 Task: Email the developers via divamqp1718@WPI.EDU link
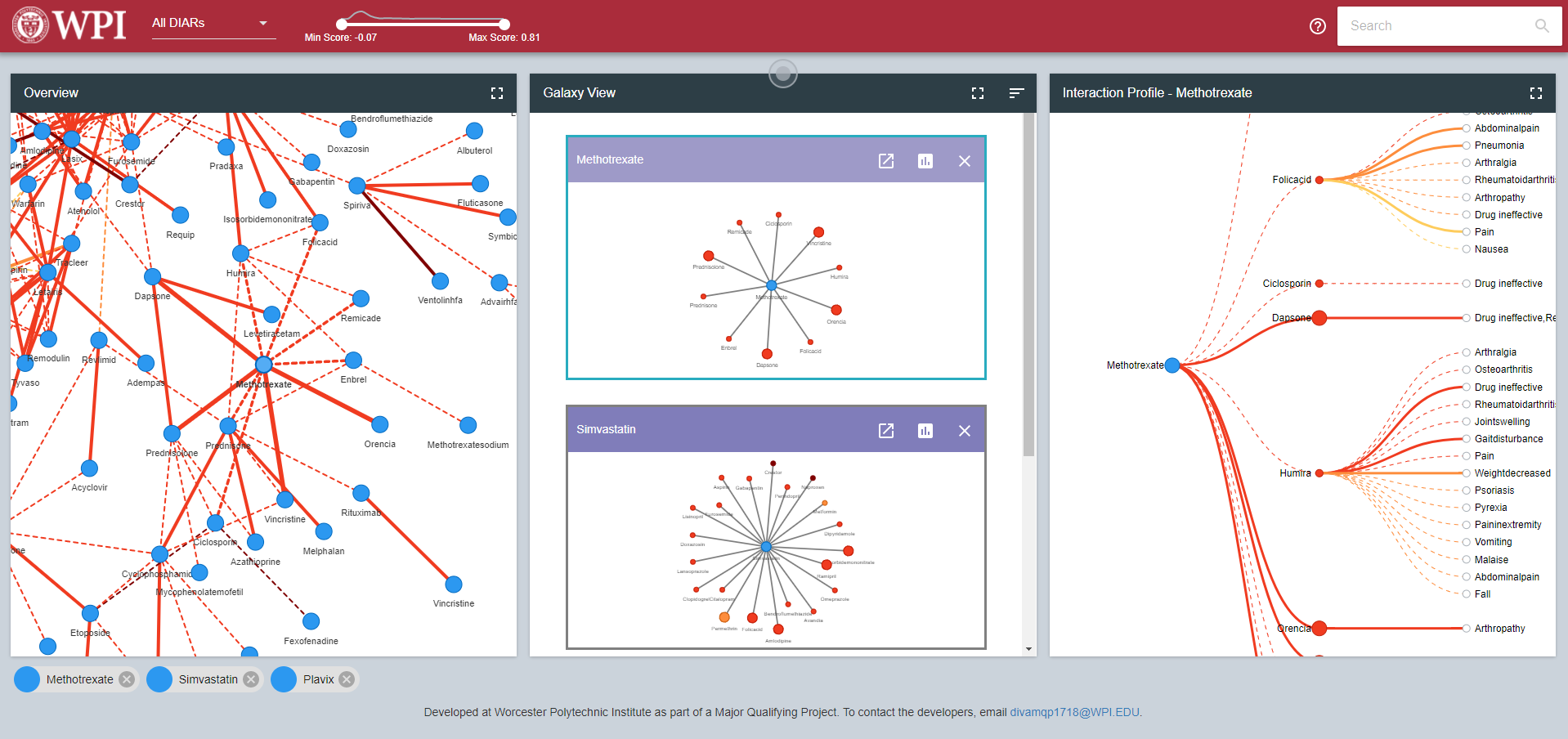coord(1074,712)
